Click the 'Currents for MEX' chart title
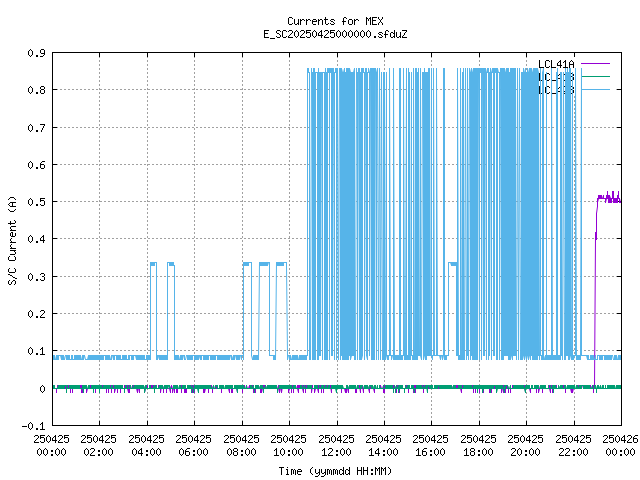Image resolution: width=640 pixels, height=480 pixels. pos(334,21)
